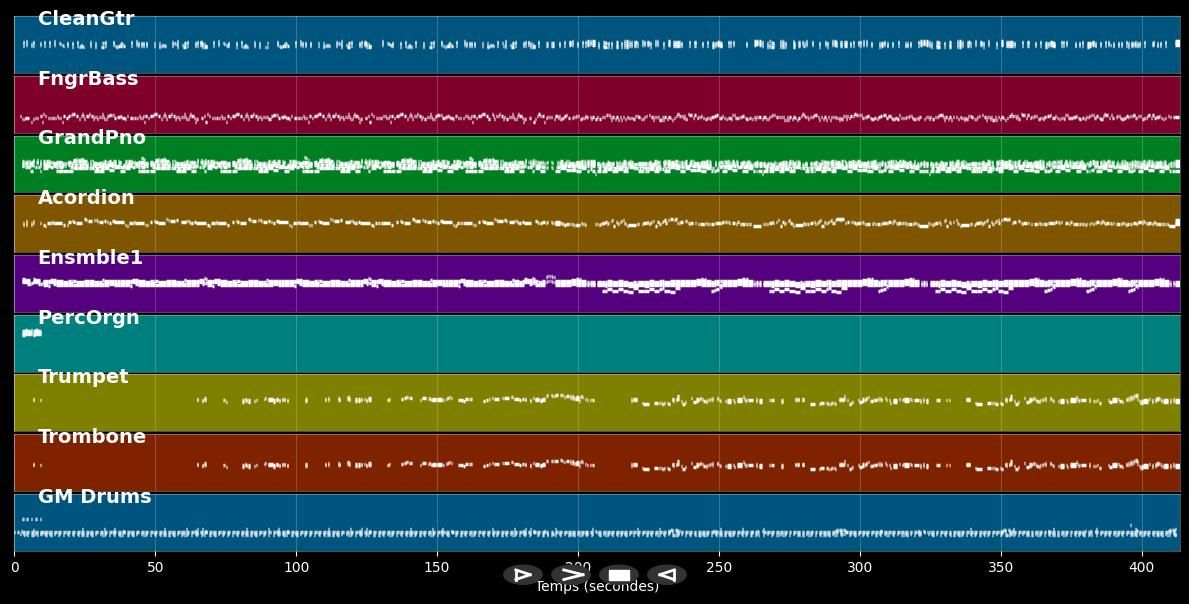Click the Temps (secondes) axis label

(x=597, y=589)
